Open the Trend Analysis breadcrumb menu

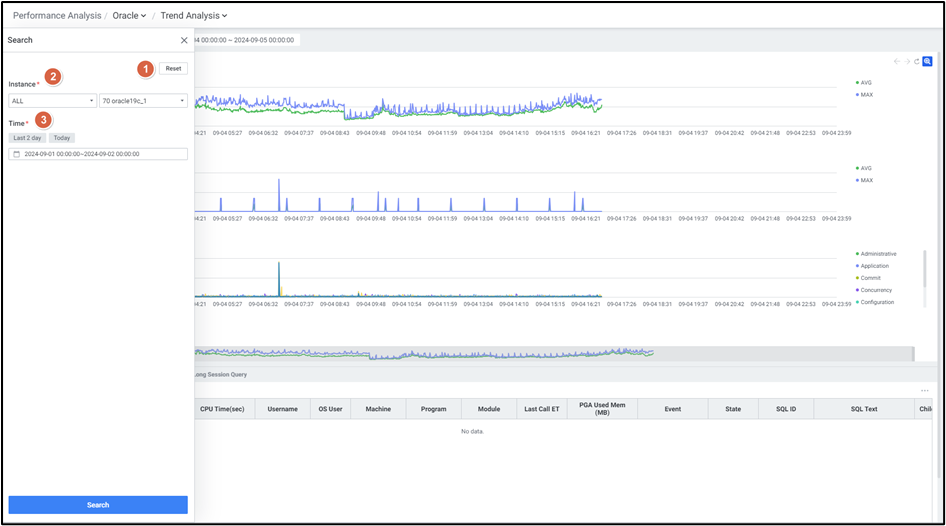pyautogui.click(x=193, y=16)
